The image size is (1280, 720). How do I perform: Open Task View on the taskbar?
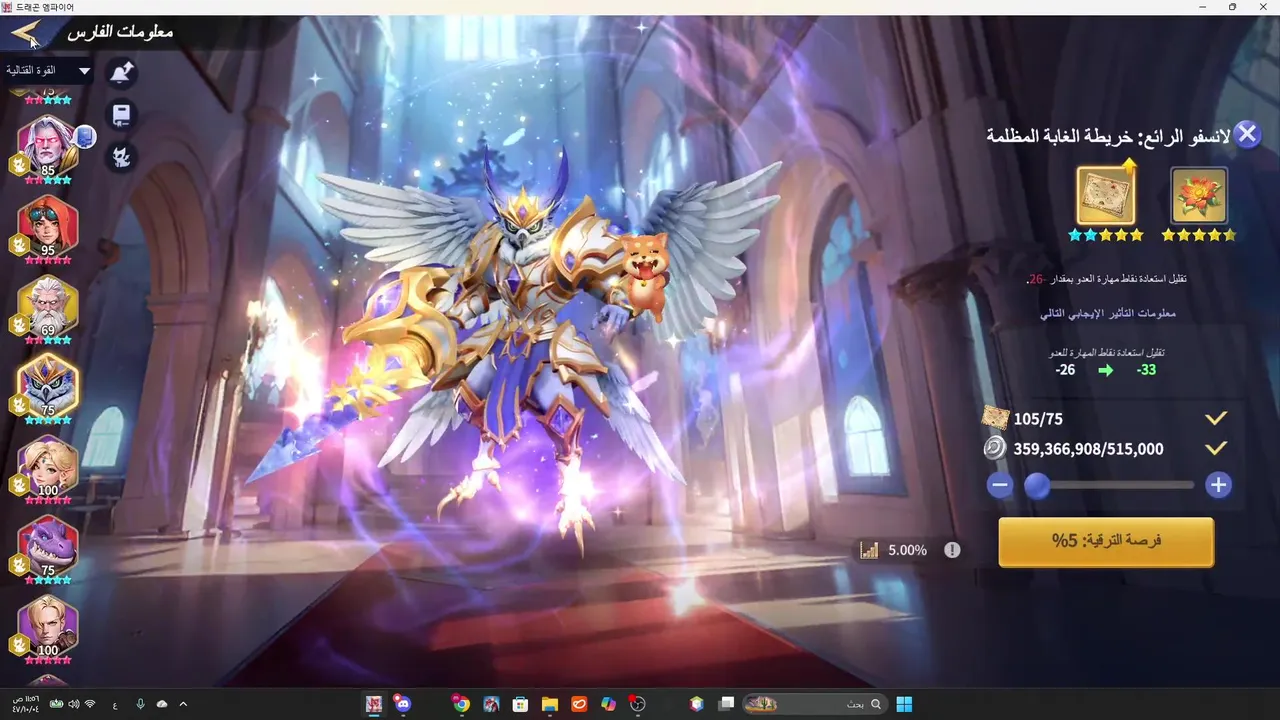coord(727,704)
